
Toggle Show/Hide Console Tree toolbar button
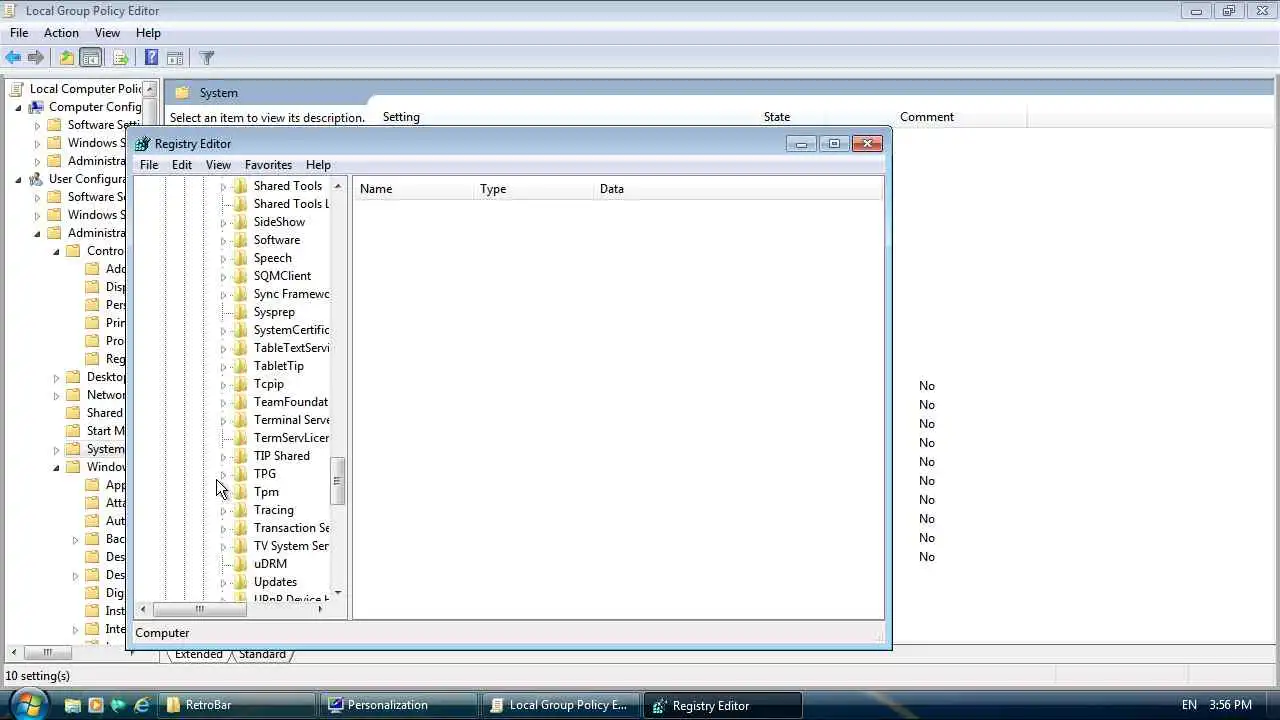pyautogui.click(x=90, y=58)
